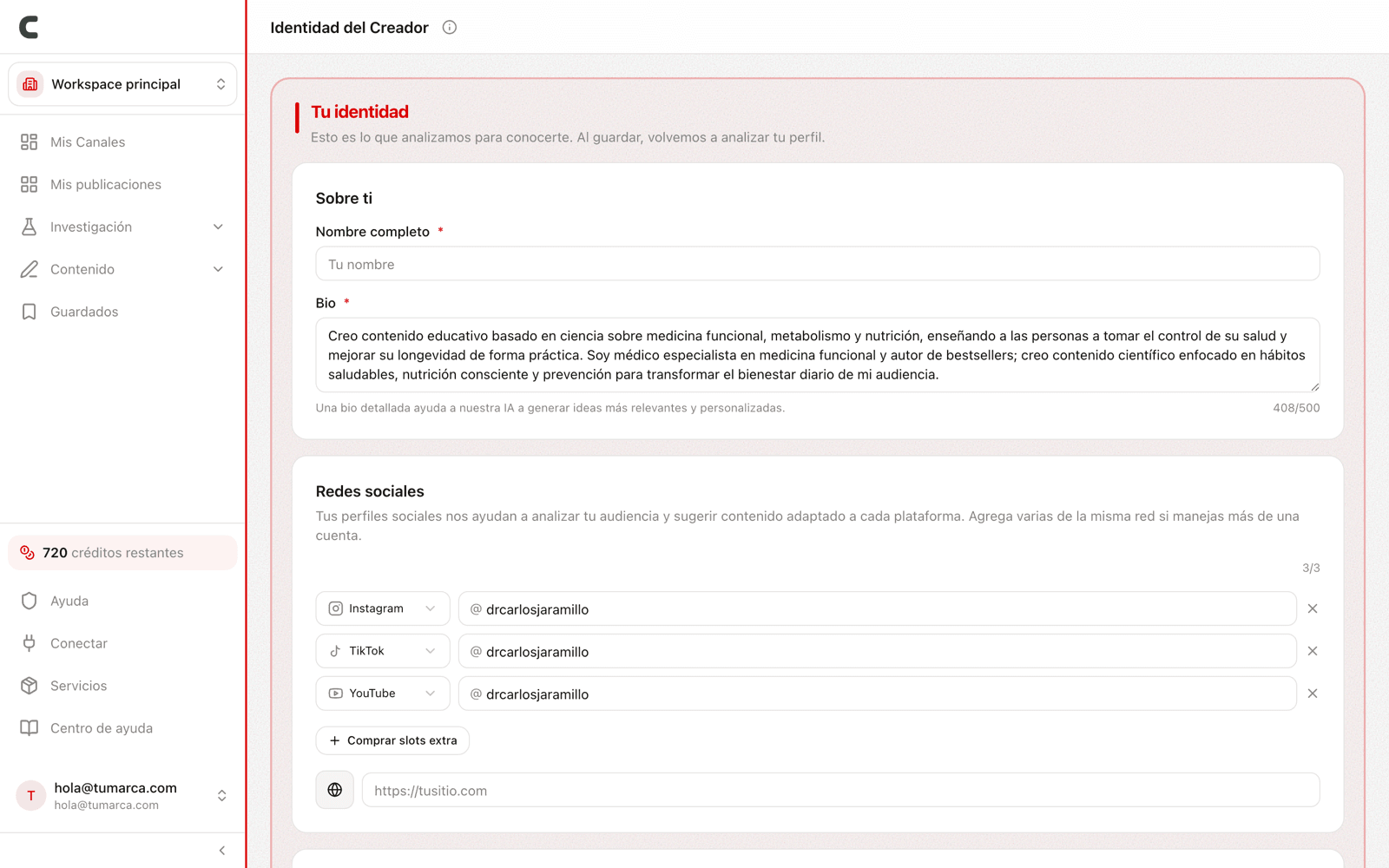1389x868 pixels.
Task: Click the Centro de ayuda book icon
Action: click(x=30, y=728)
